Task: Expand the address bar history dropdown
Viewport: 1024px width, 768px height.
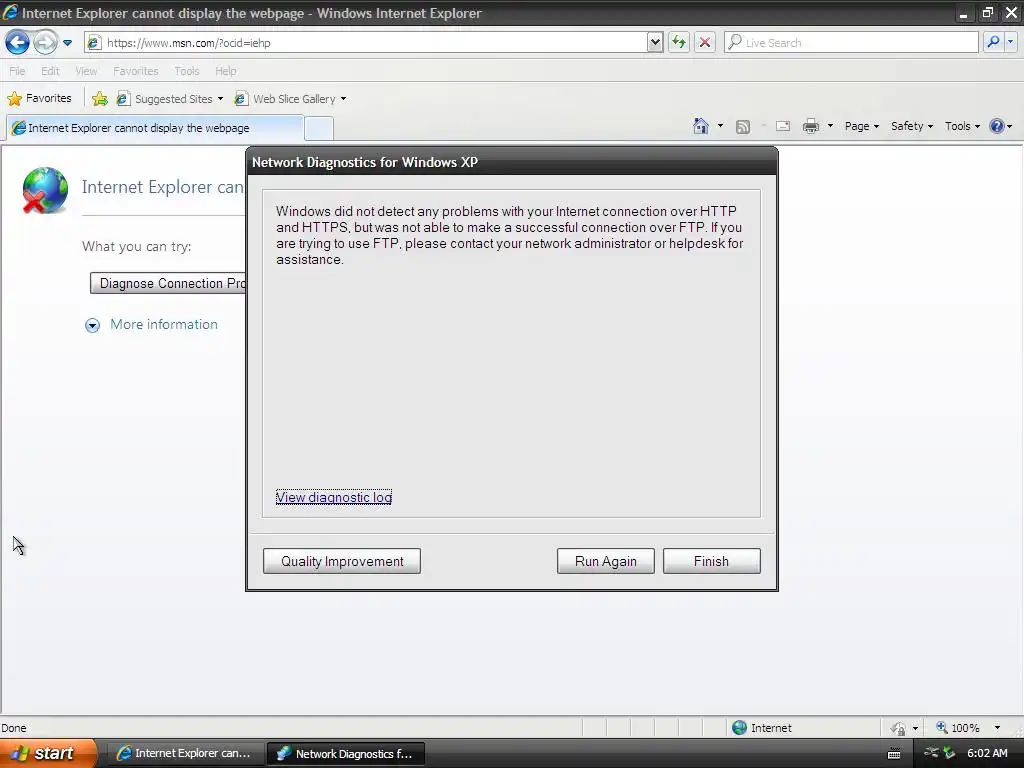Action: (655, 43)
